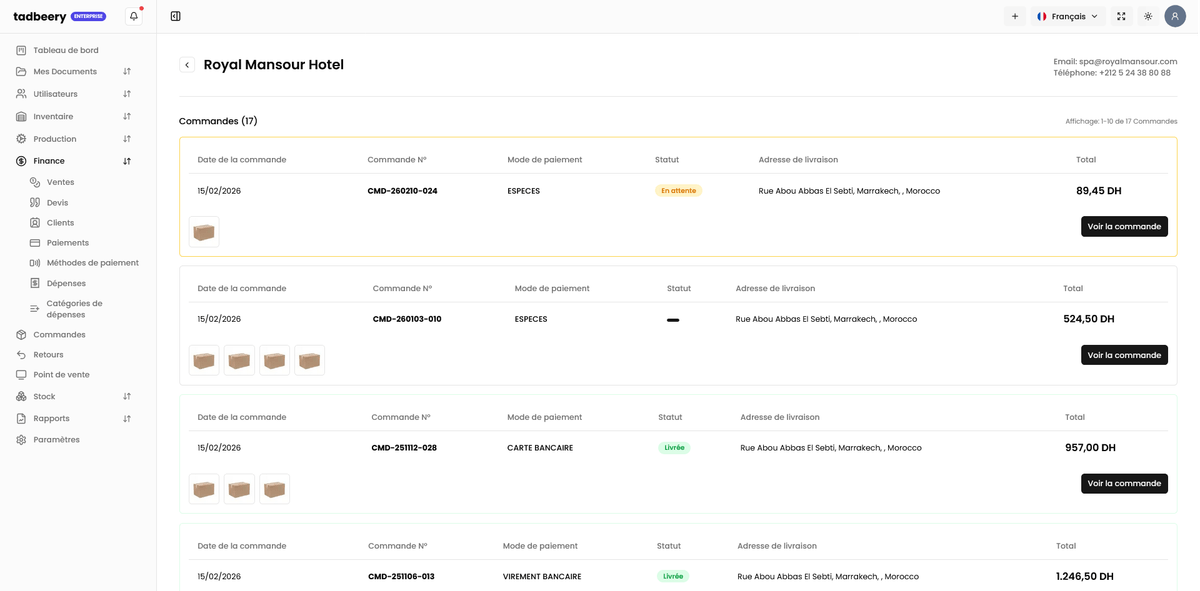
Task: Go back using the arrow beside Royal Mansour Hotel
Action: (x=187, y=65)
